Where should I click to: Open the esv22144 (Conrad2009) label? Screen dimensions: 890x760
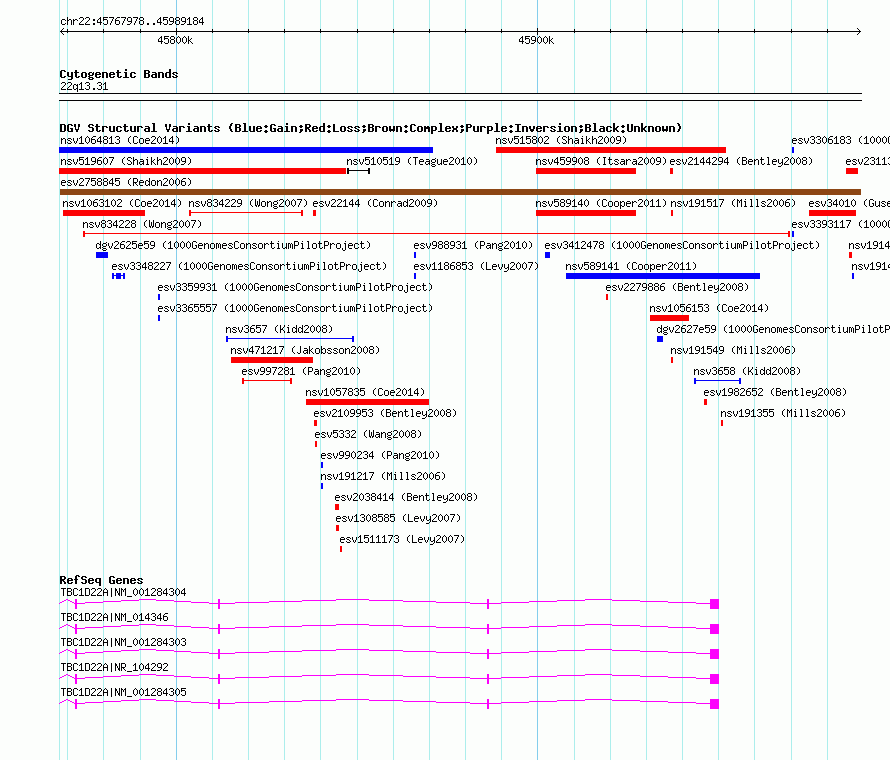click(375, 203)
